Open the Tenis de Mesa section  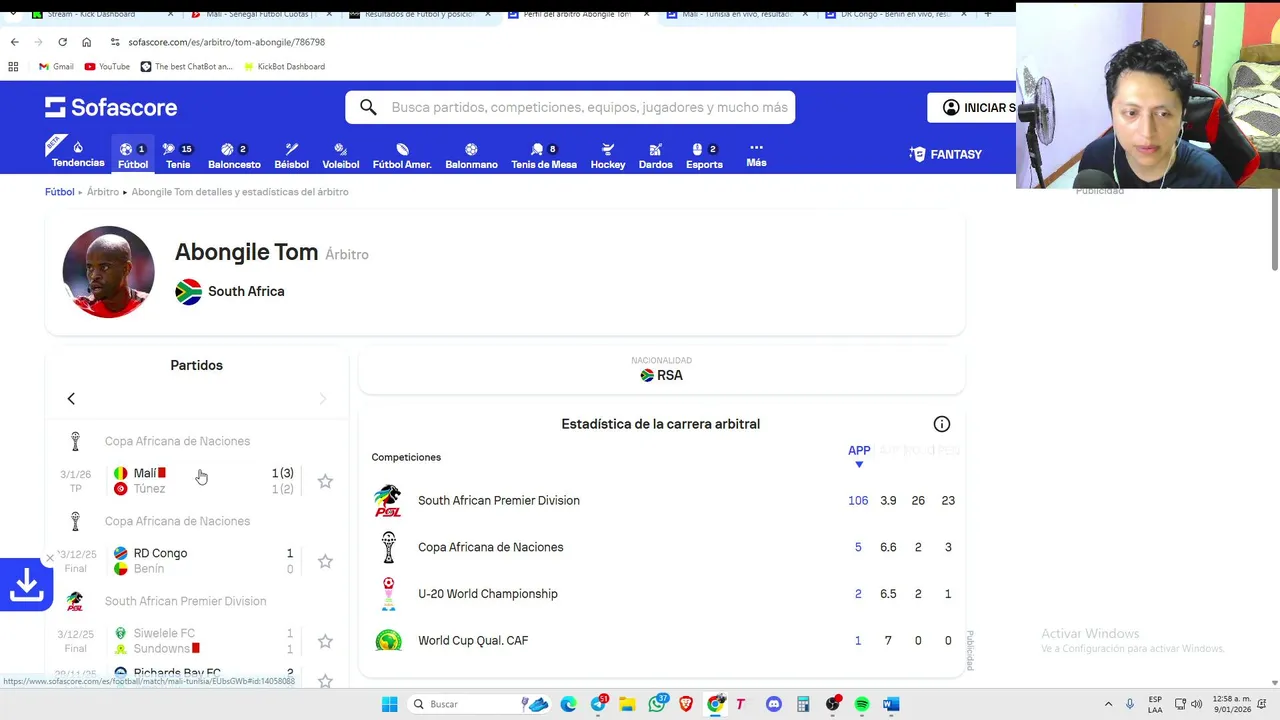[x=544, y=155]
